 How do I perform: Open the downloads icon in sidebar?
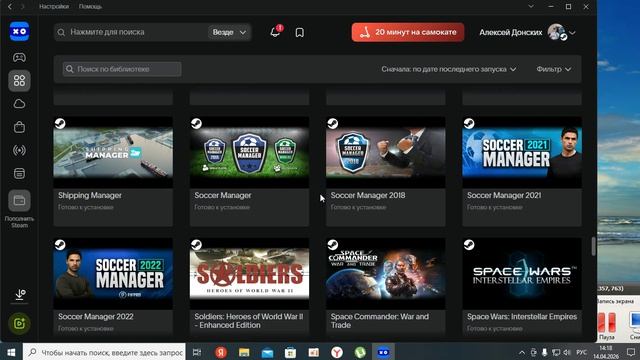point(20,295)
